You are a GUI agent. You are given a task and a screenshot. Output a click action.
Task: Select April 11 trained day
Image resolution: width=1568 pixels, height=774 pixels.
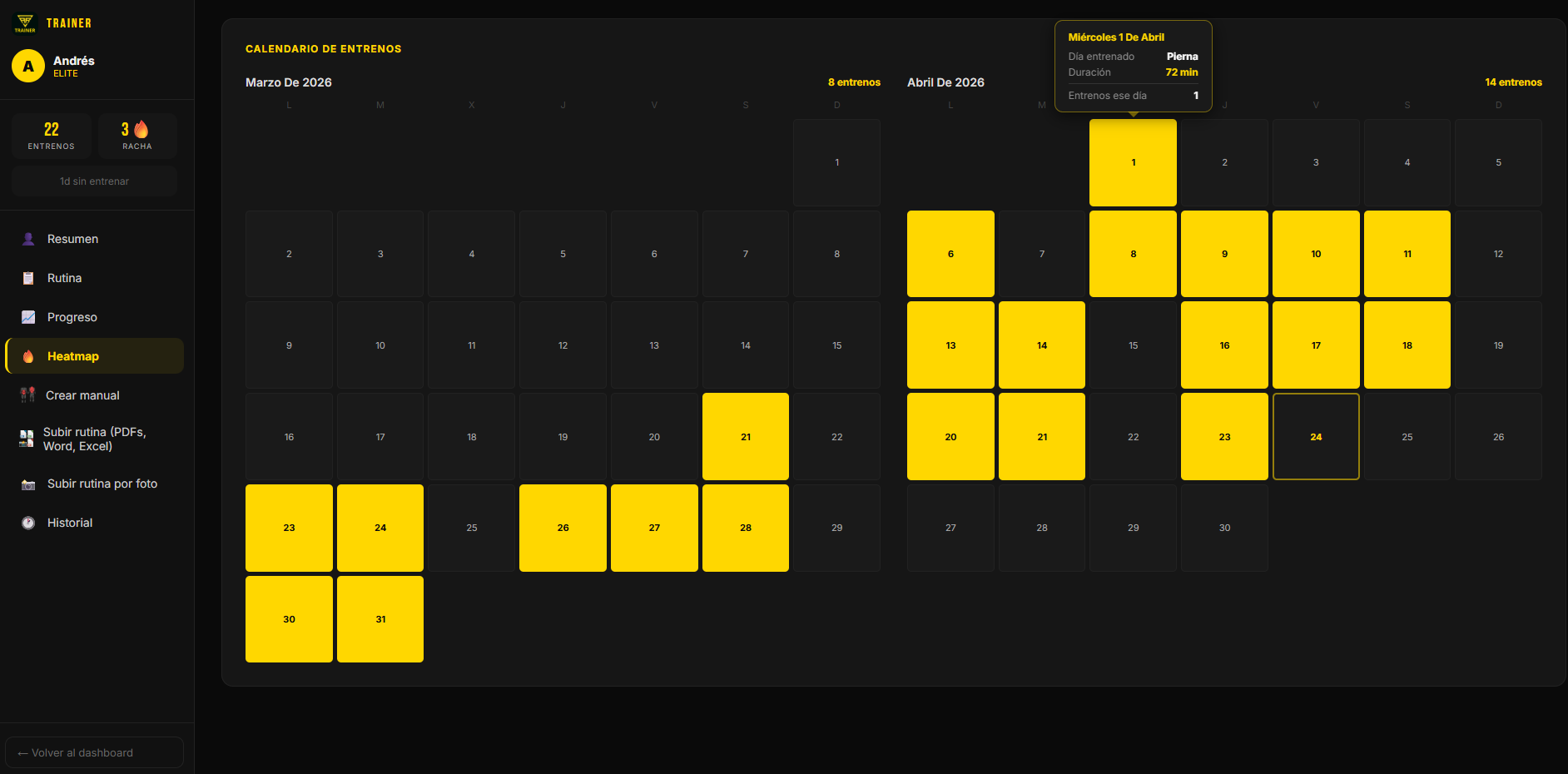point(1407,254)
